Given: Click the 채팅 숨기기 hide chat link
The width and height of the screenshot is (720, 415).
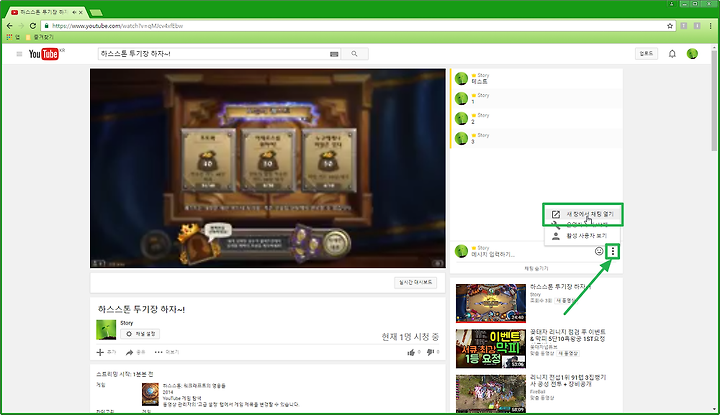Looking at the screenshot, I should click(536, 268).
